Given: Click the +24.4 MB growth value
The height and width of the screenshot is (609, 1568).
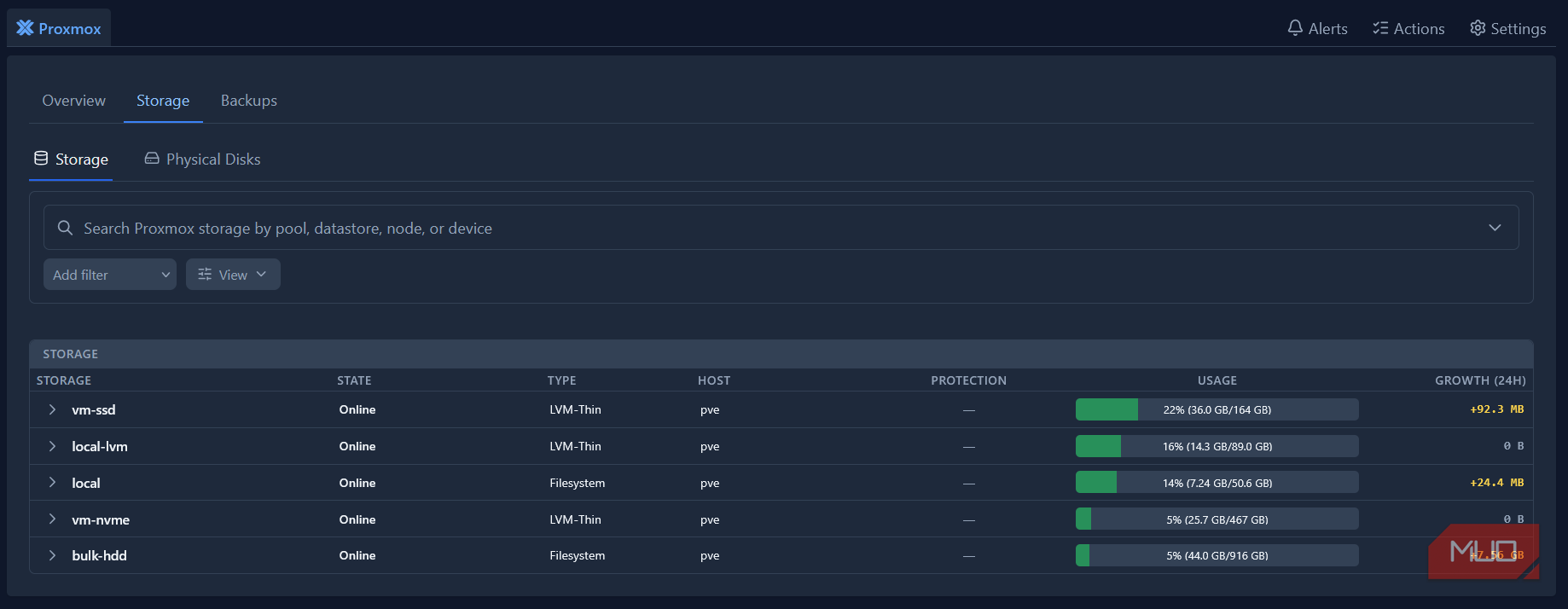Looking at the screenshot, I should click(x=1497, y=483).
